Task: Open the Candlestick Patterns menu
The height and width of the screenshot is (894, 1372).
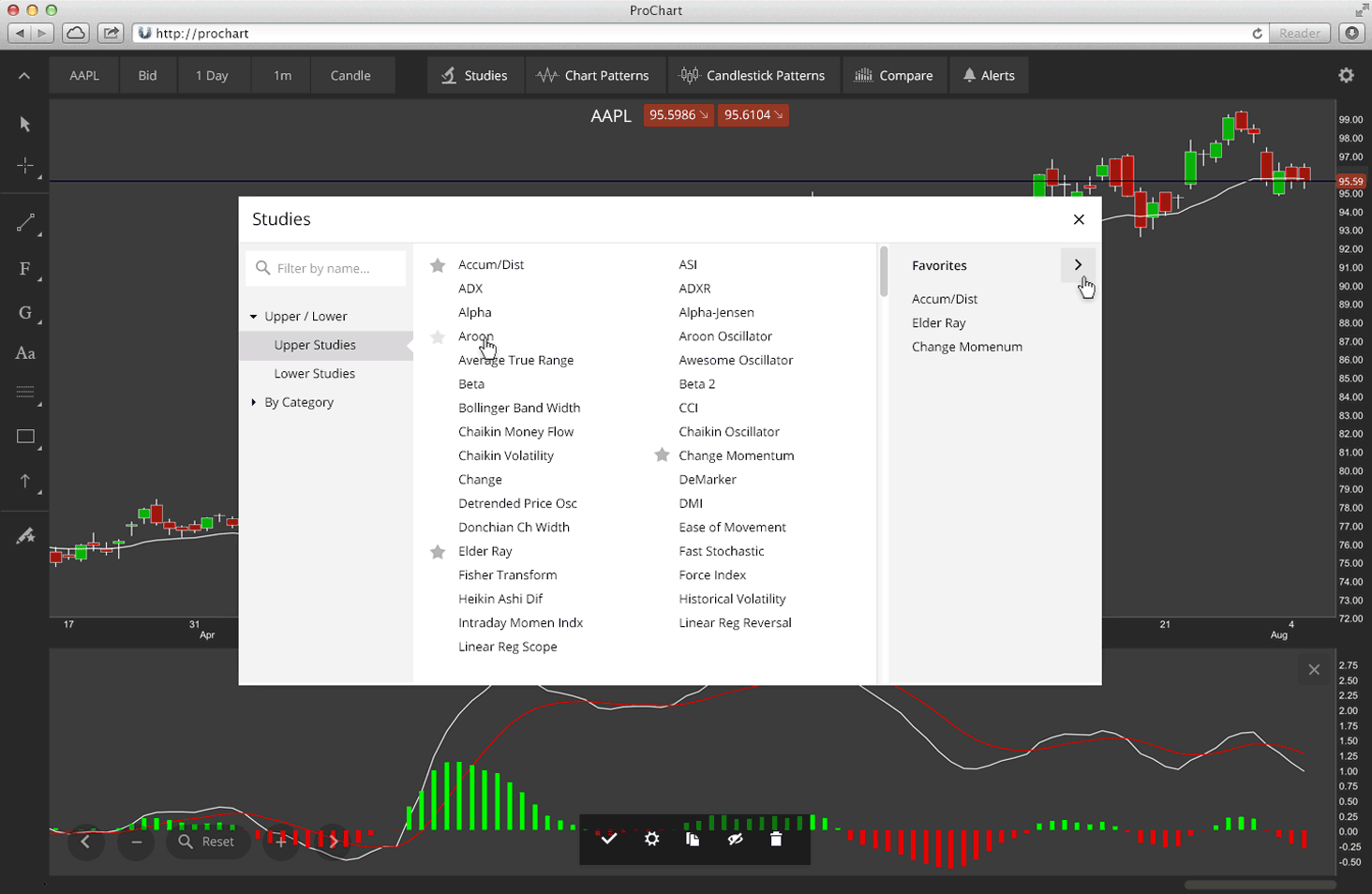Action: (x=753, y=76)
